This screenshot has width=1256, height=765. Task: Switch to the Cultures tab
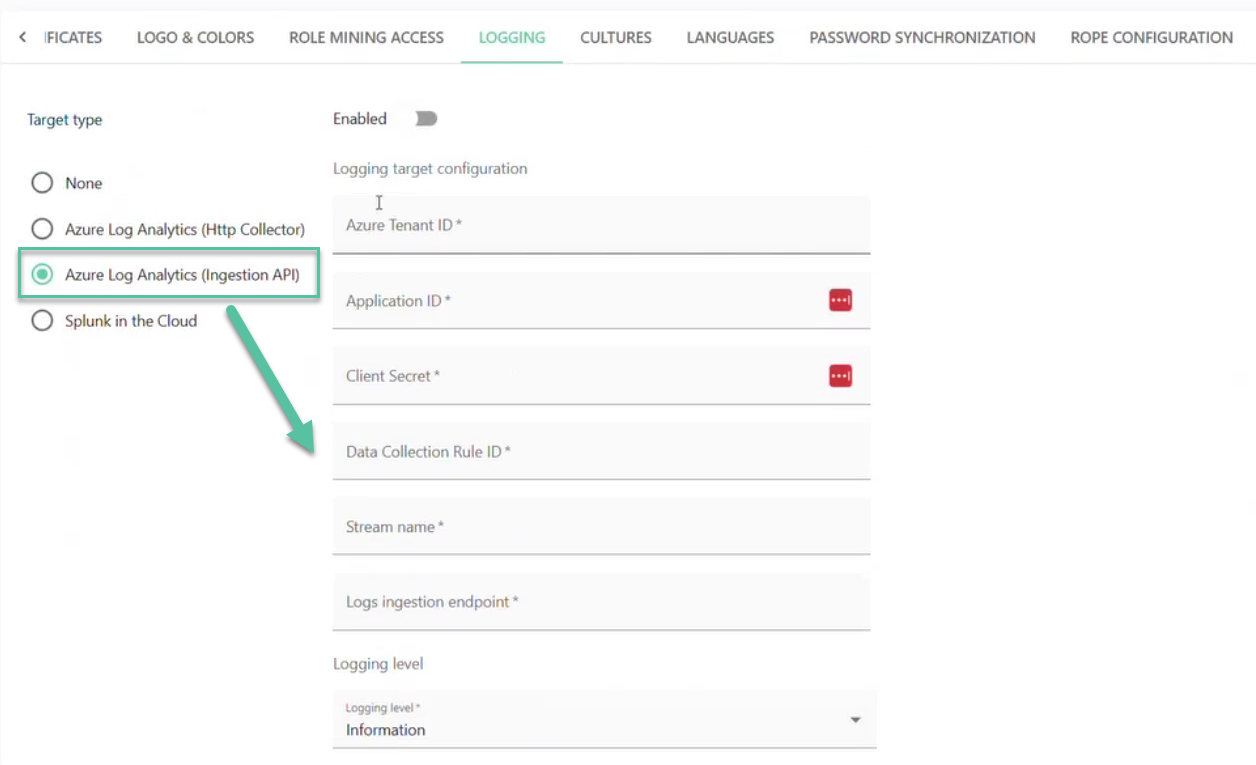[616, 37]
